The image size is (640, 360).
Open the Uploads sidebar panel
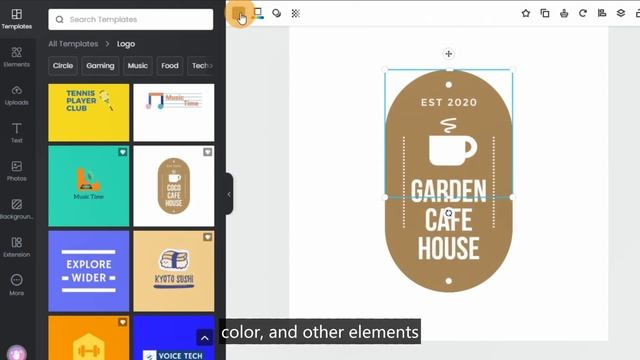pyautogui.click(x=16, y=95)
